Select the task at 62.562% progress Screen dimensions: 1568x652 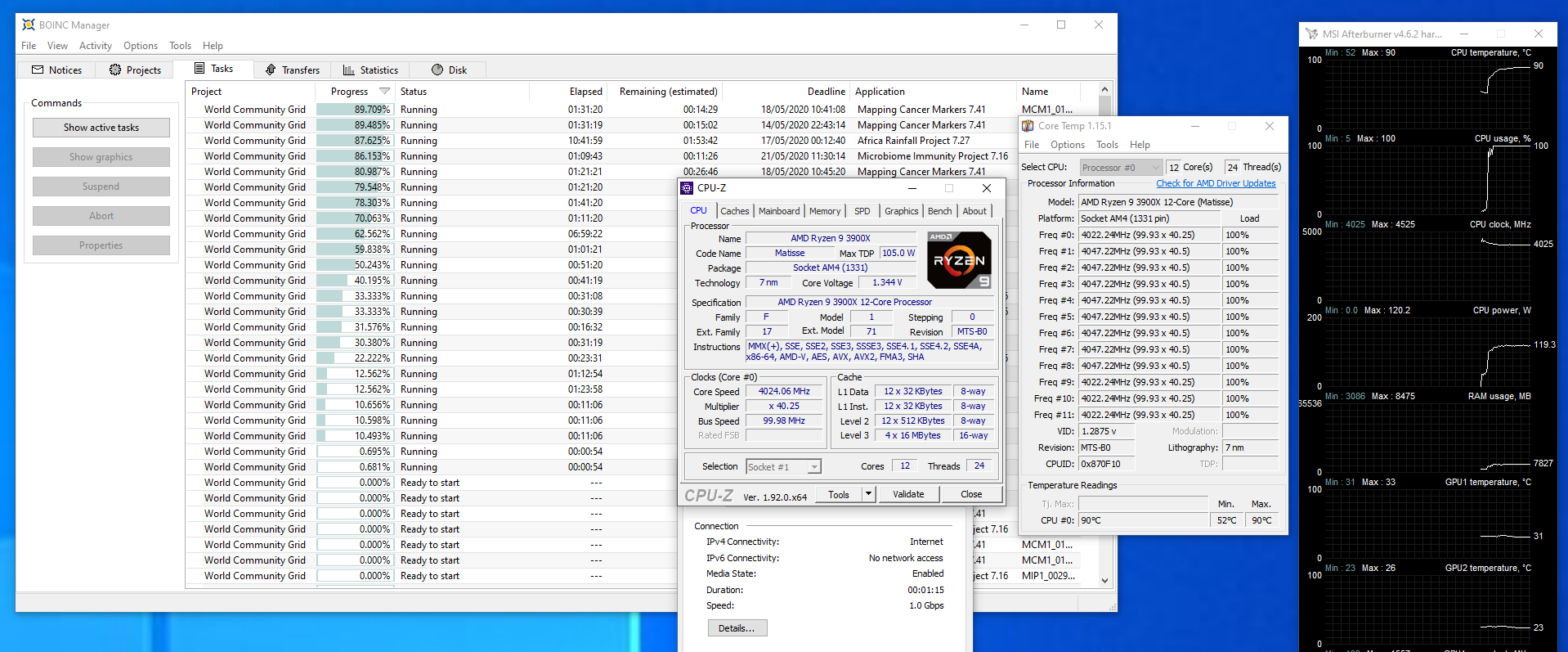[x=432, y=234]
